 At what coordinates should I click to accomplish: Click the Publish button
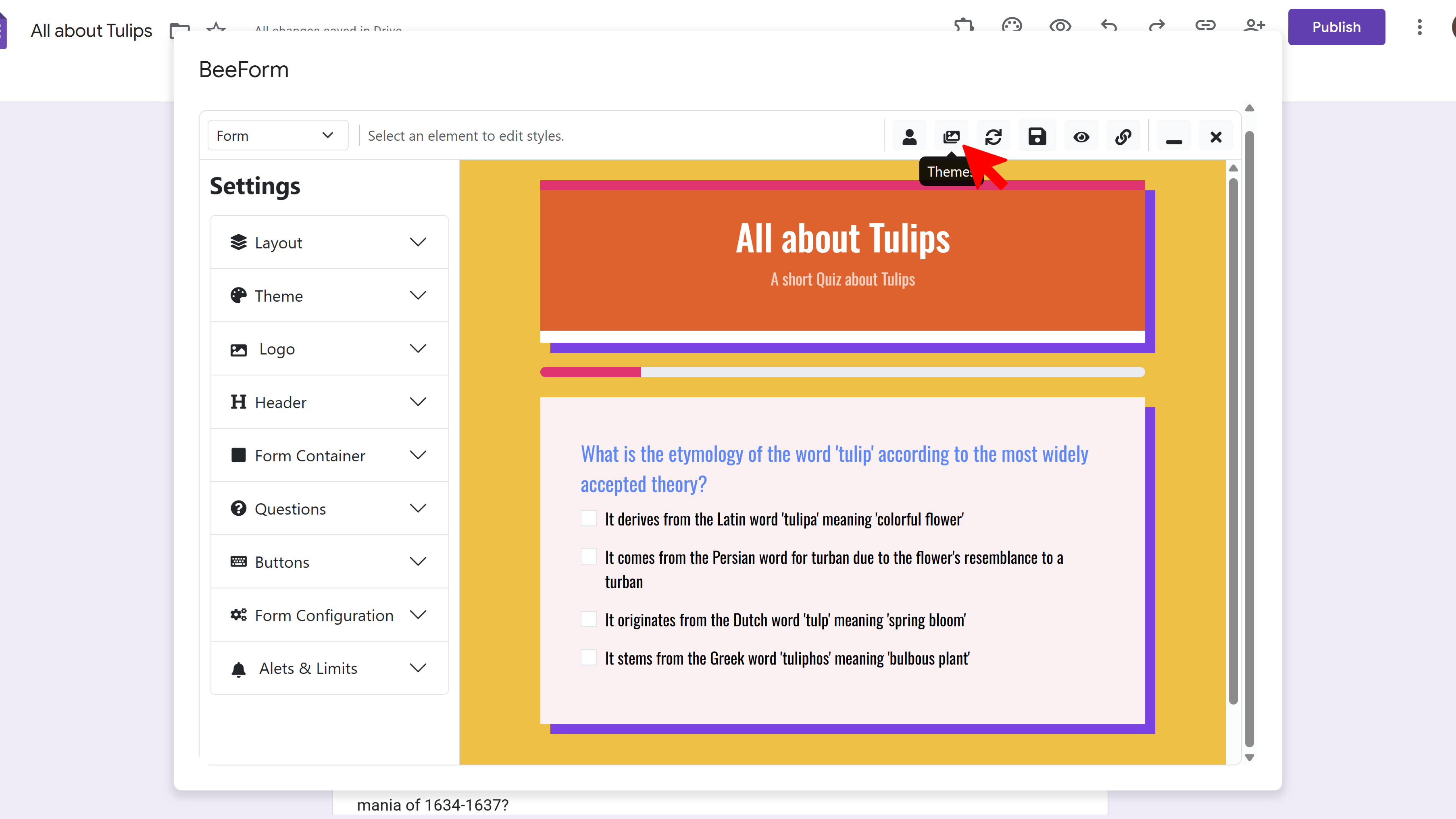tap(1336, 27)
